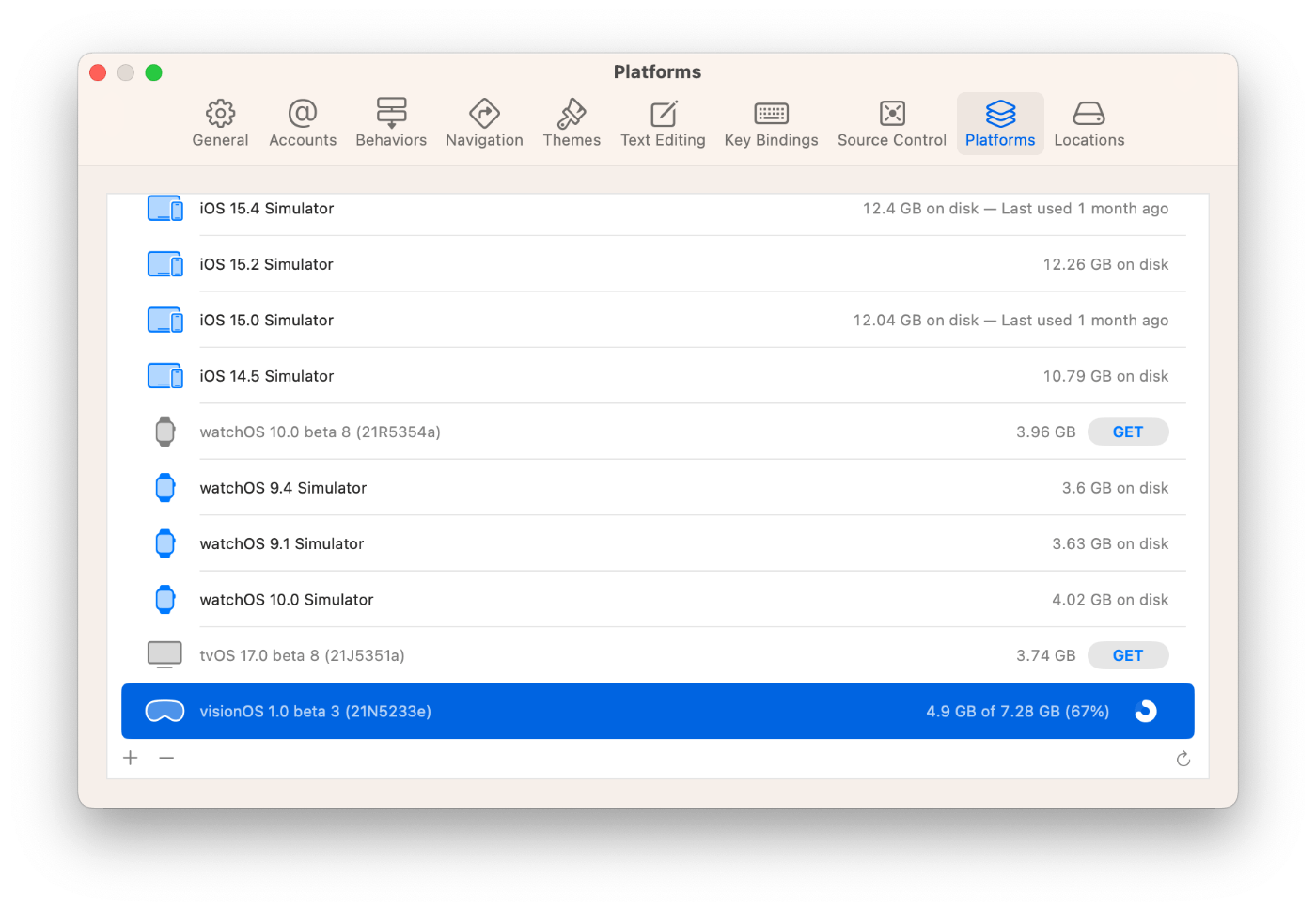Click GET button for watchOS 10.0 beta 8
This screenshot has height=911, width=1316.
(1128, 432)
